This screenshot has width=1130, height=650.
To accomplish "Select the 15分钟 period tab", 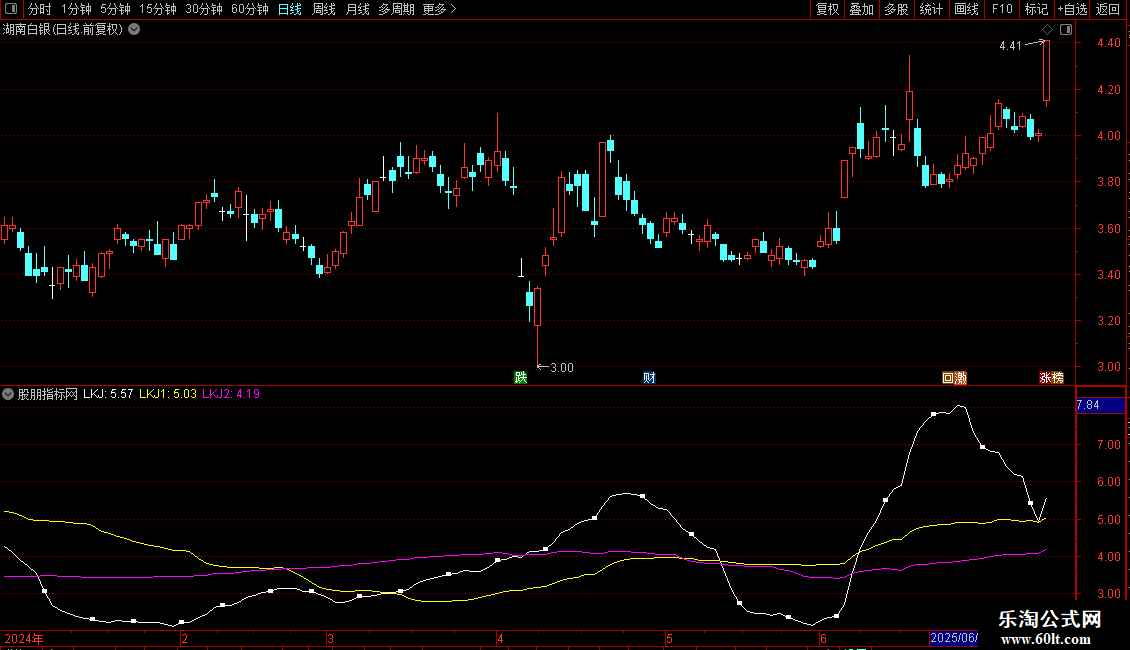I will tap(158, 9).
